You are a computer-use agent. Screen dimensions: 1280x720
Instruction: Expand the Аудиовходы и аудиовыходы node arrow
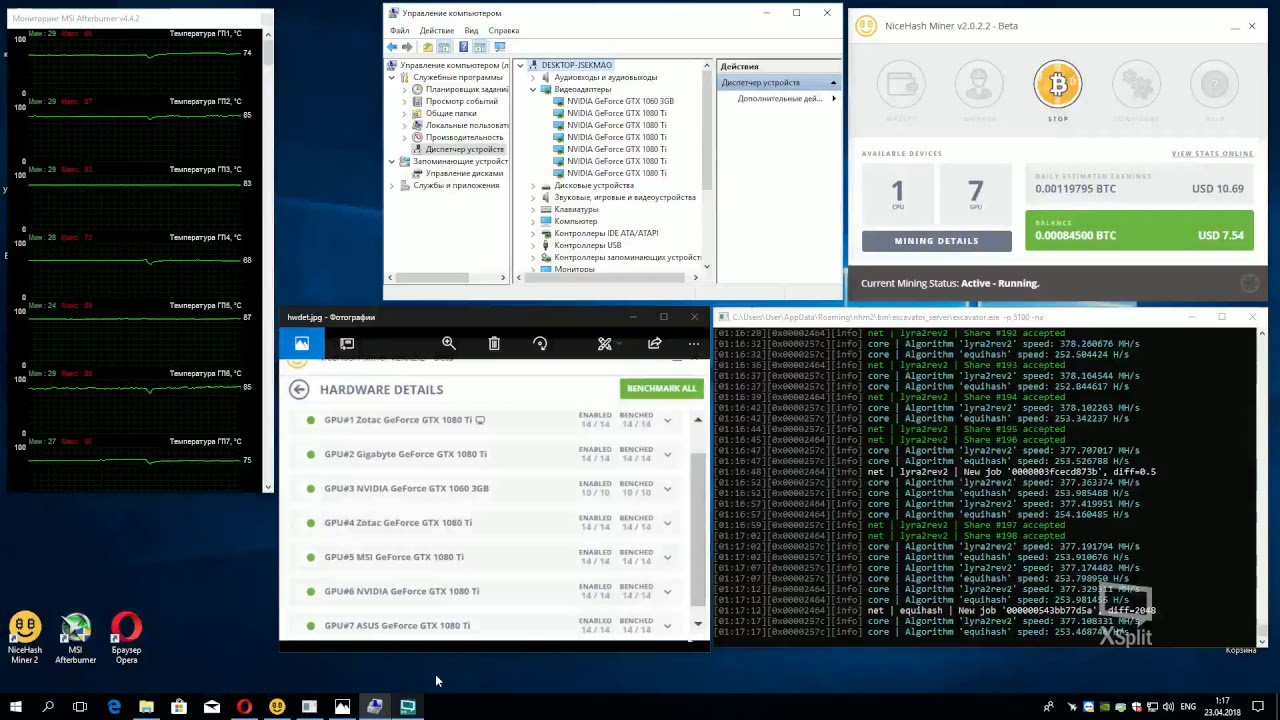(533, 77)
